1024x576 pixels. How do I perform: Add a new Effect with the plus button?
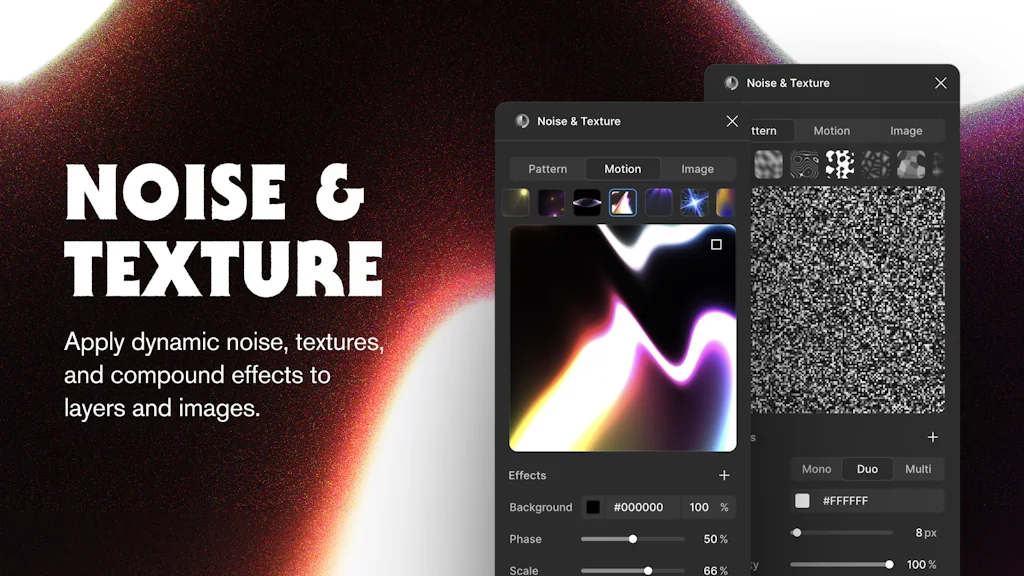pyautogui.click(x=724, y=475)
